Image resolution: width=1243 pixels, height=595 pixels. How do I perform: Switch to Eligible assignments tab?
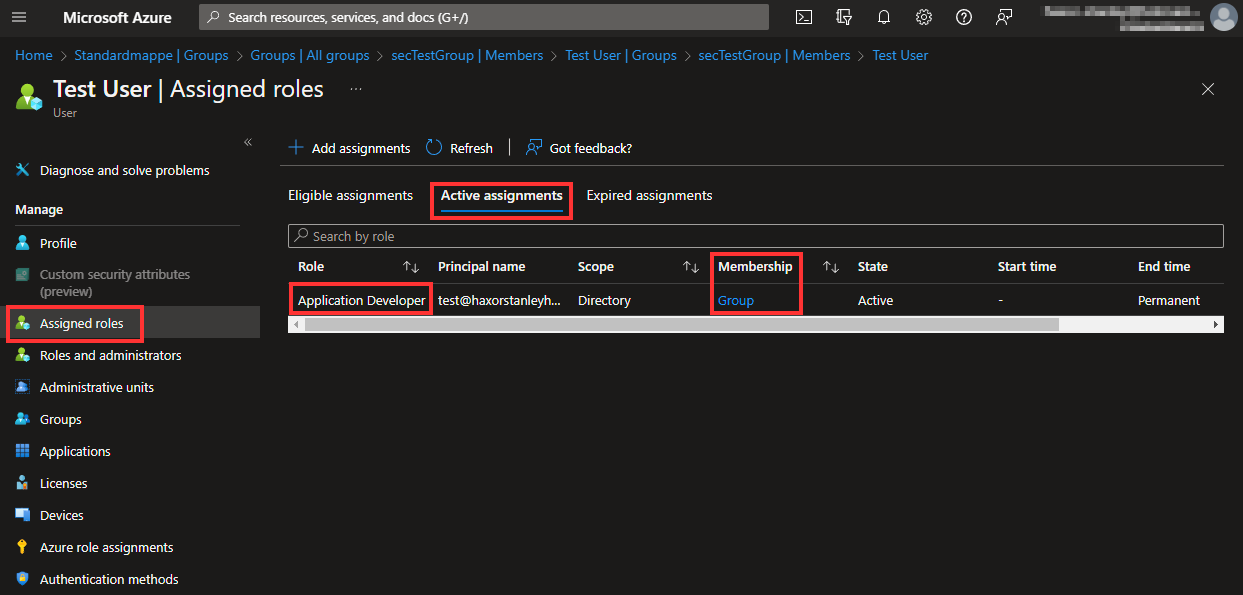[350, 195]
